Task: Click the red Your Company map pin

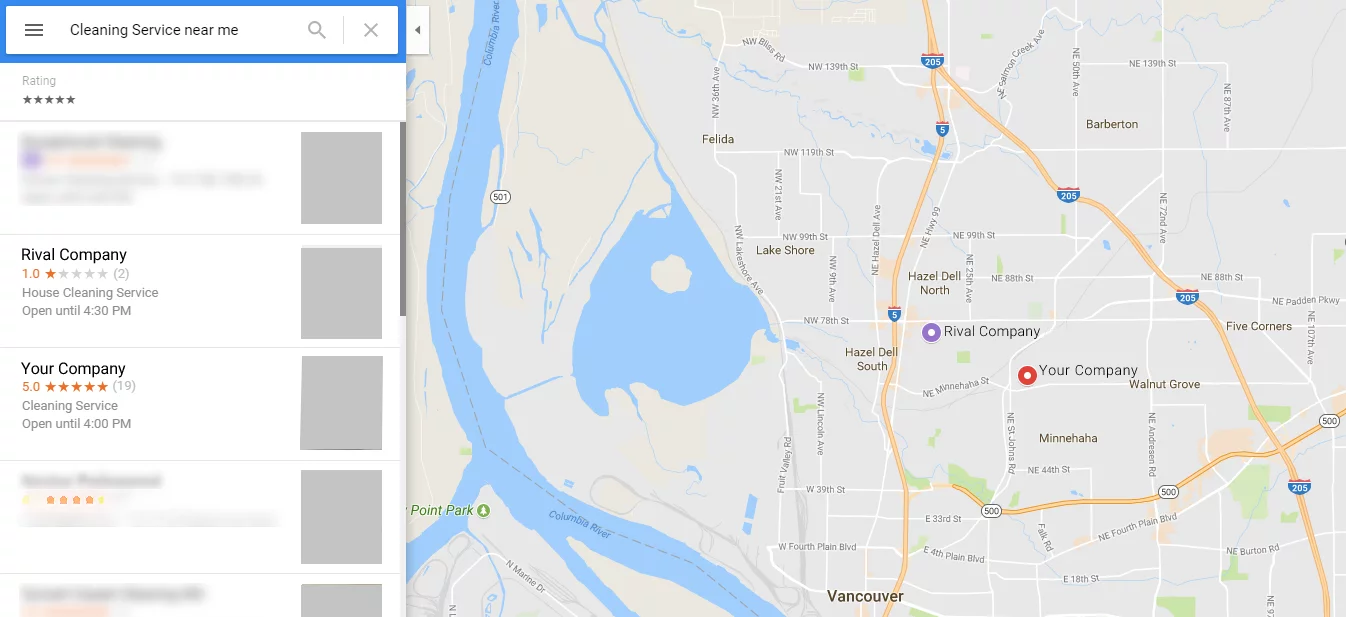Action: (1027, 375)
